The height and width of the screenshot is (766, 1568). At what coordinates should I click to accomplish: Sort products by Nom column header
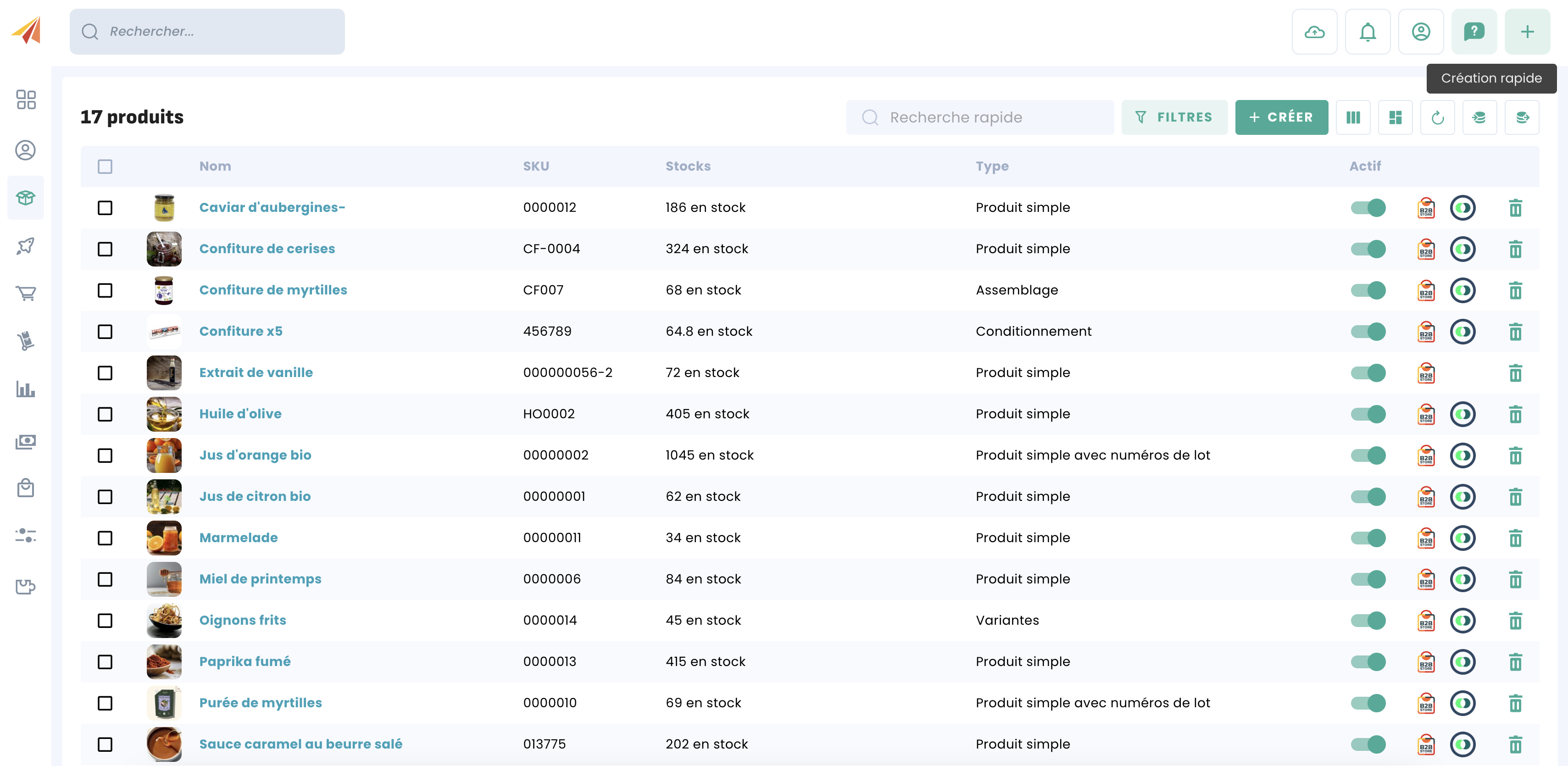point(215,166)
